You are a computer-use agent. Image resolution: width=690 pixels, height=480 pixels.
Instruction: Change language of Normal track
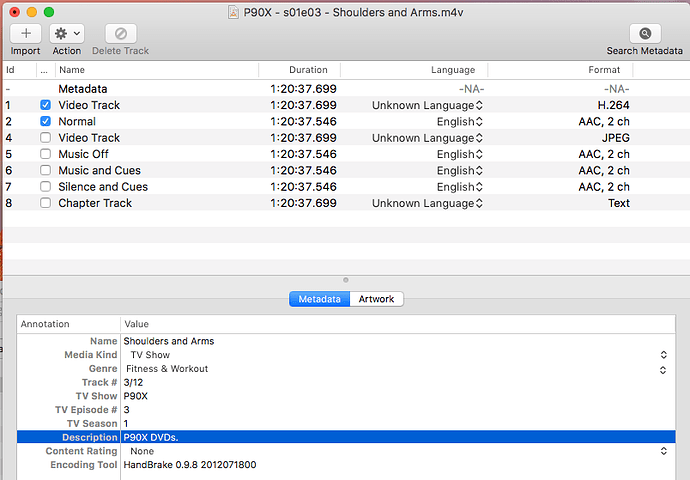(x=460, y=122)
